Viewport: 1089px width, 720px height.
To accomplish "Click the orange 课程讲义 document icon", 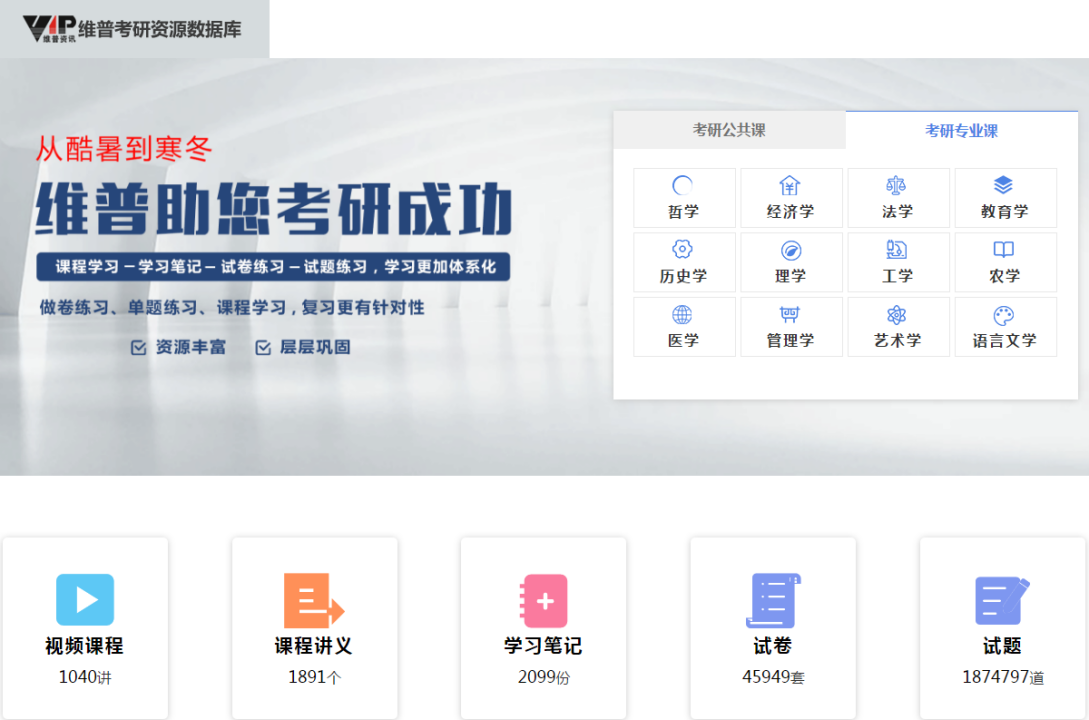I will point(313,600).
